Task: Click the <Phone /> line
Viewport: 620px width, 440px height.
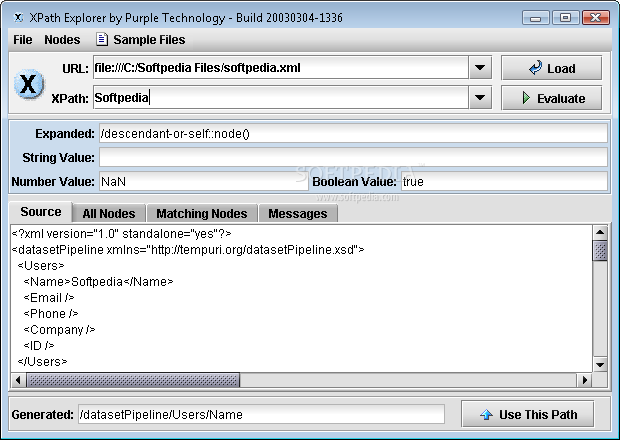Action: pos(51,313)
